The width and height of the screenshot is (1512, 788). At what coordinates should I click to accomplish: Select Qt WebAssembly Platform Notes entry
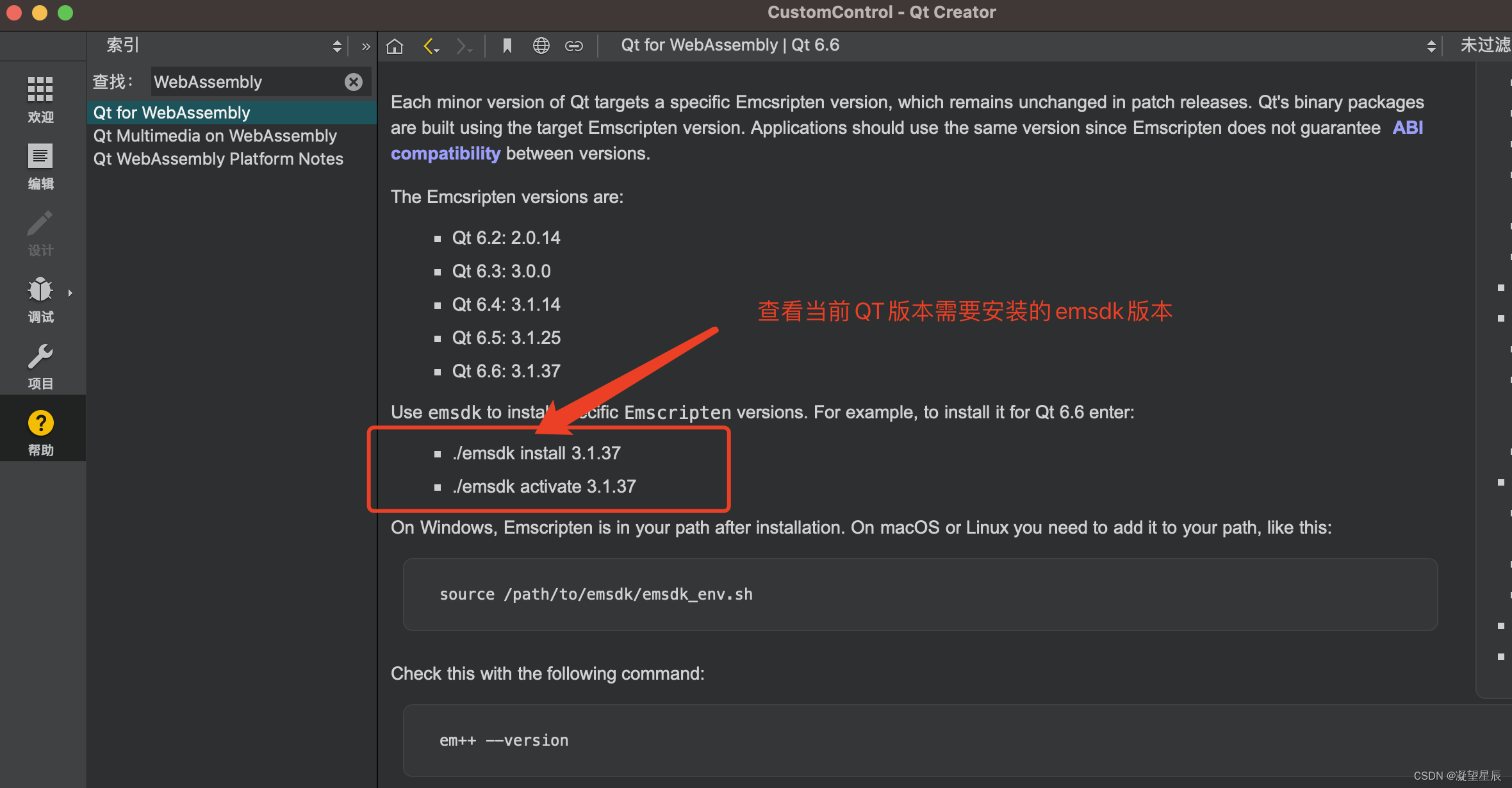(x=232, y=159)
